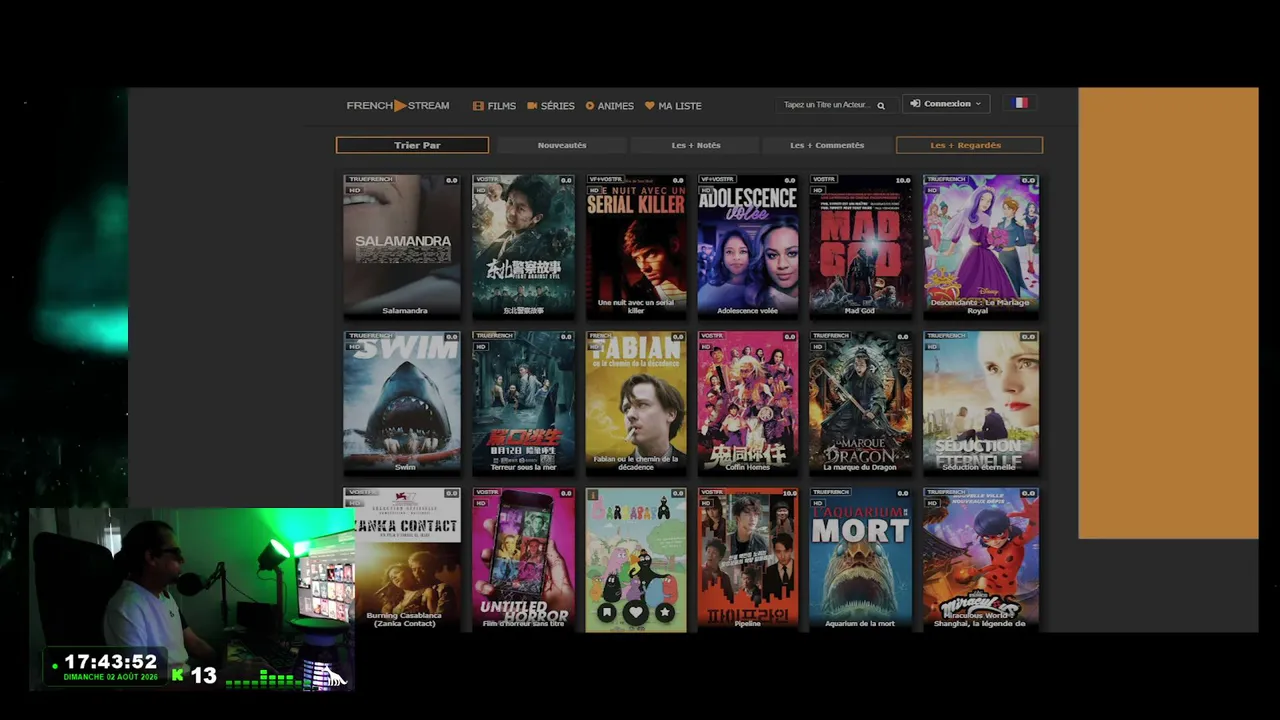Open the Films section
Image resolution: width=1280 pixels, height=720 pixels.
coord(494,106)
